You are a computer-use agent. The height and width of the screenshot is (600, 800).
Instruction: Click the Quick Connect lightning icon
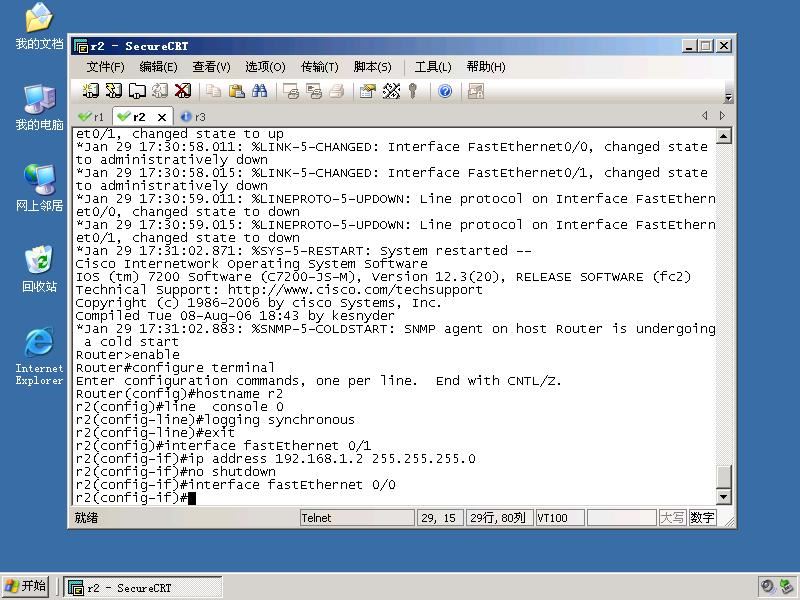pos(114,91)
